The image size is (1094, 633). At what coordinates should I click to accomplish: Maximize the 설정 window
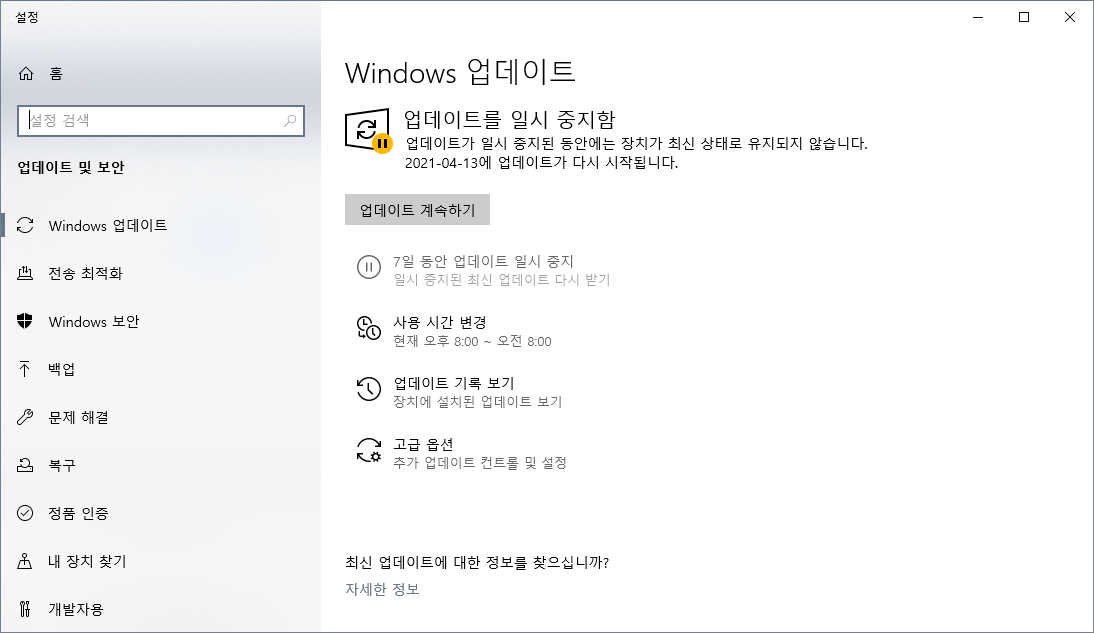click(x=1024, y=17)
